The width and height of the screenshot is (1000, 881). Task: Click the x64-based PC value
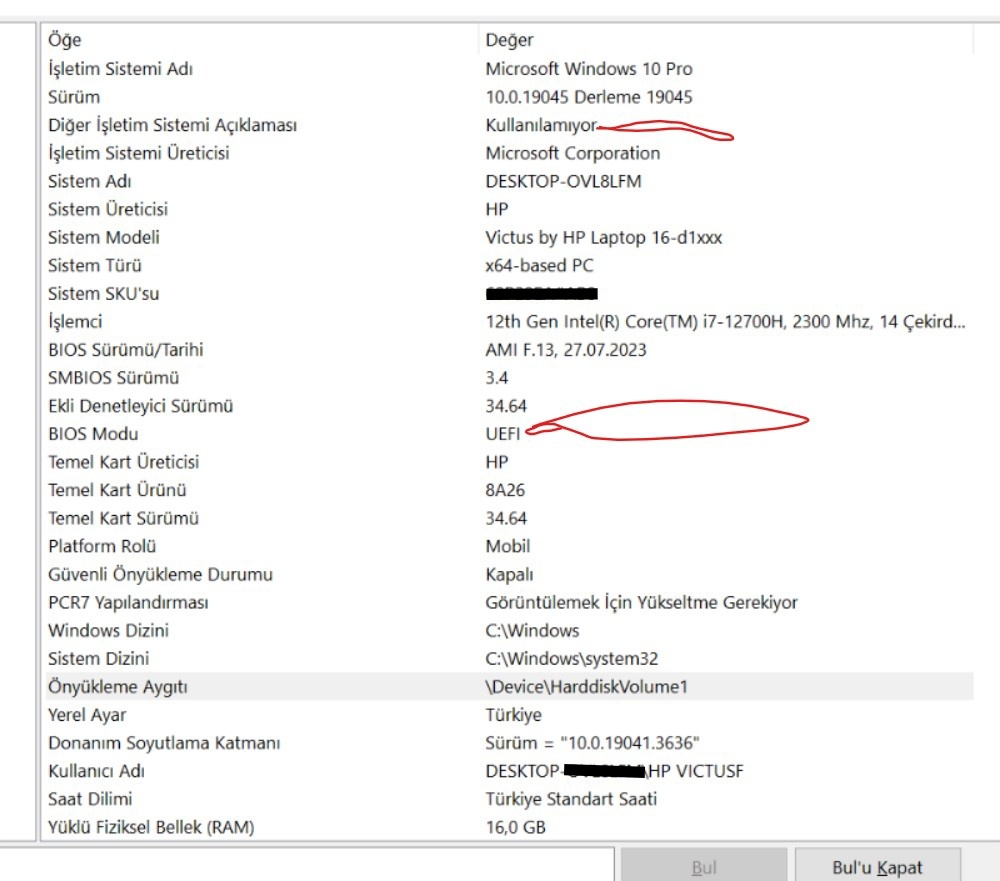[539, 265]
